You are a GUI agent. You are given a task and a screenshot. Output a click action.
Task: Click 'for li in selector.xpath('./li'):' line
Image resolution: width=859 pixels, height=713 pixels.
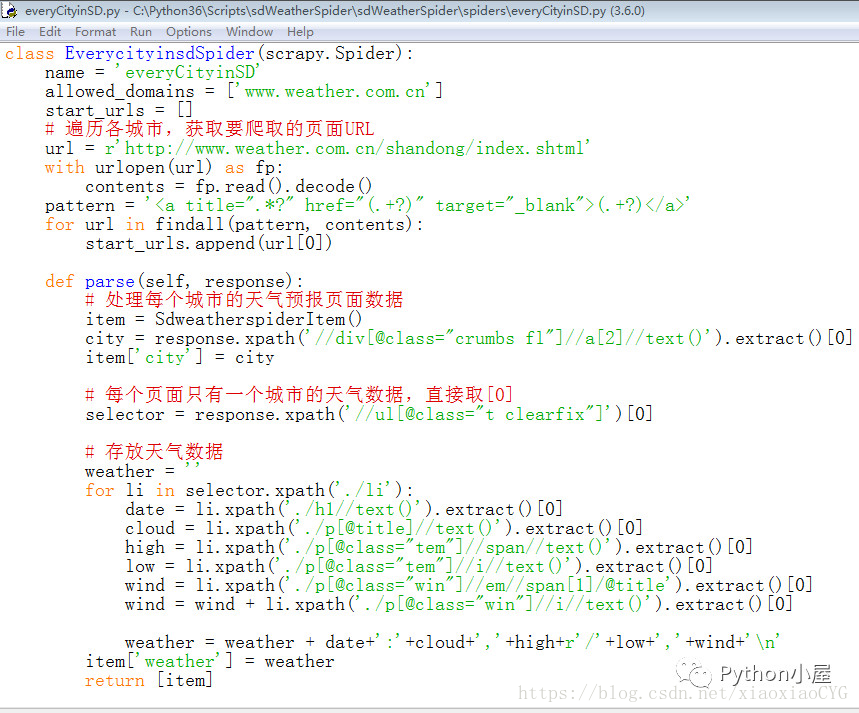pos(249,490)
